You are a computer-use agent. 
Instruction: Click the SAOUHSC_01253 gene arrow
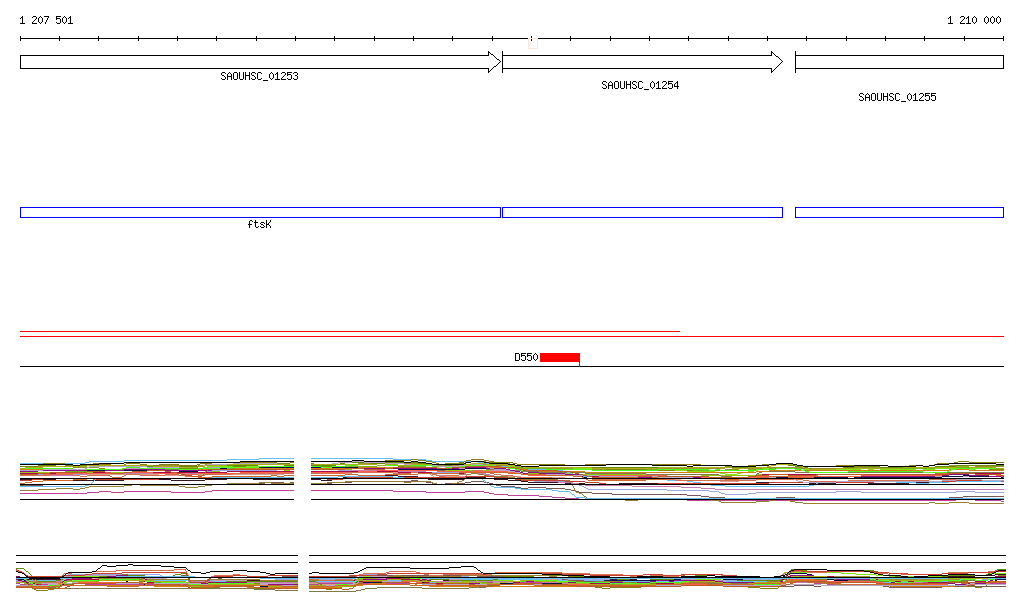[255, 62]
